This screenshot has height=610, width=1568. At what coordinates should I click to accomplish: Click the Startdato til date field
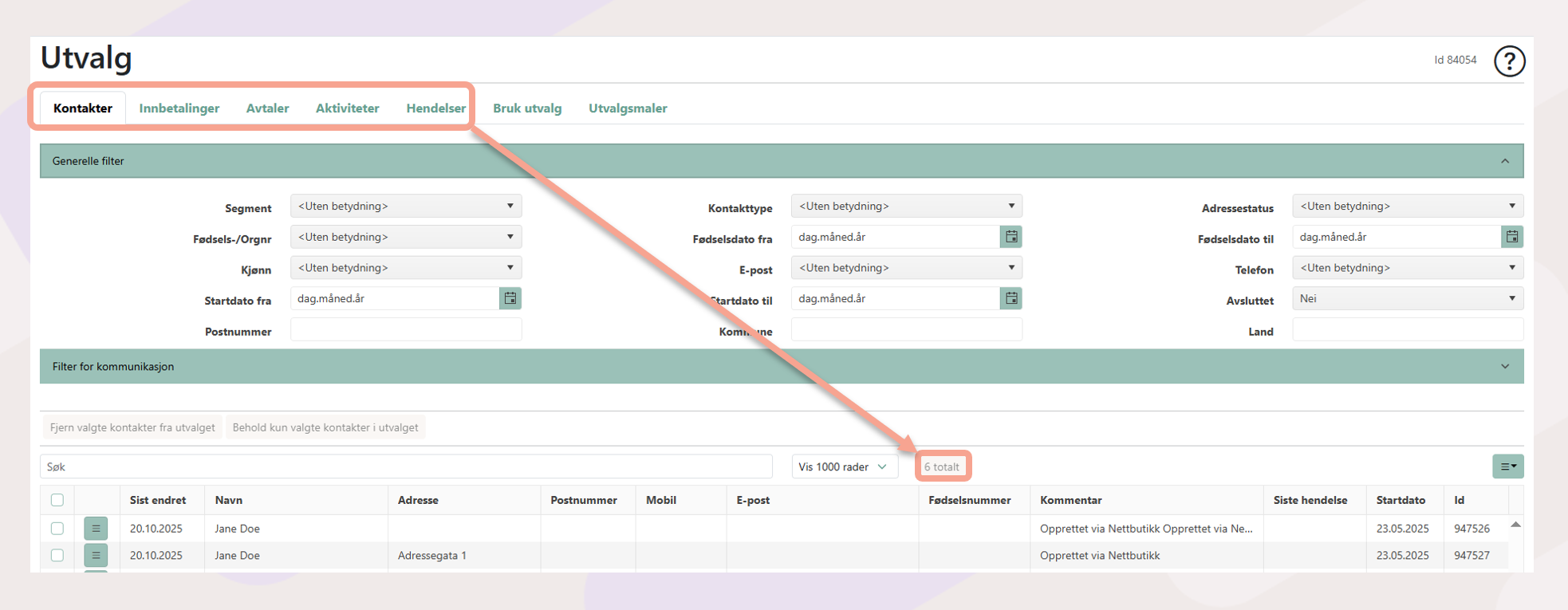pyautogui.click(x=896, y=298)
